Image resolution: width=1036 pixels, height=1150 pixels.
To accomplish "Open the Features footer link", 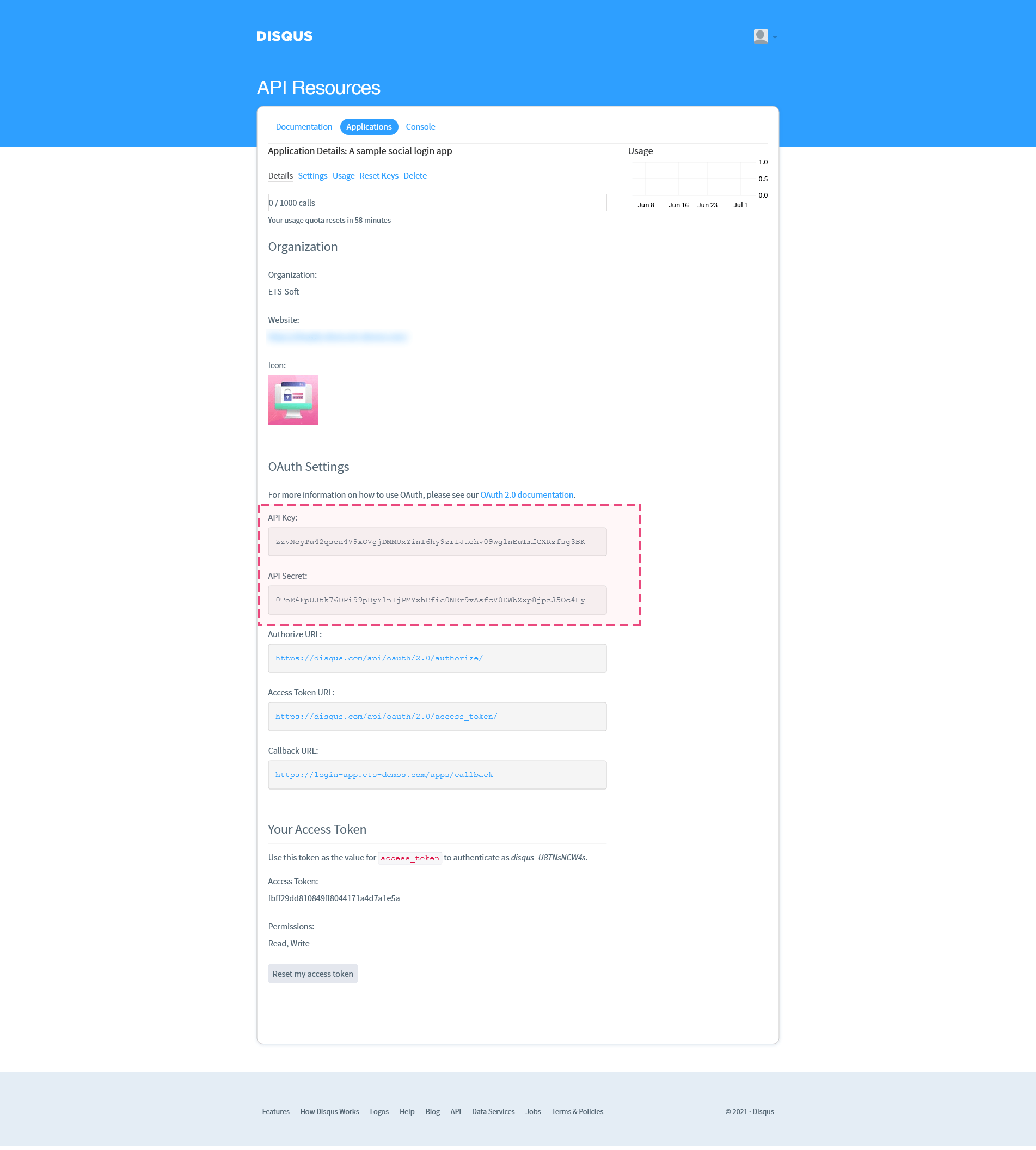I will (x=275, y=1111).
